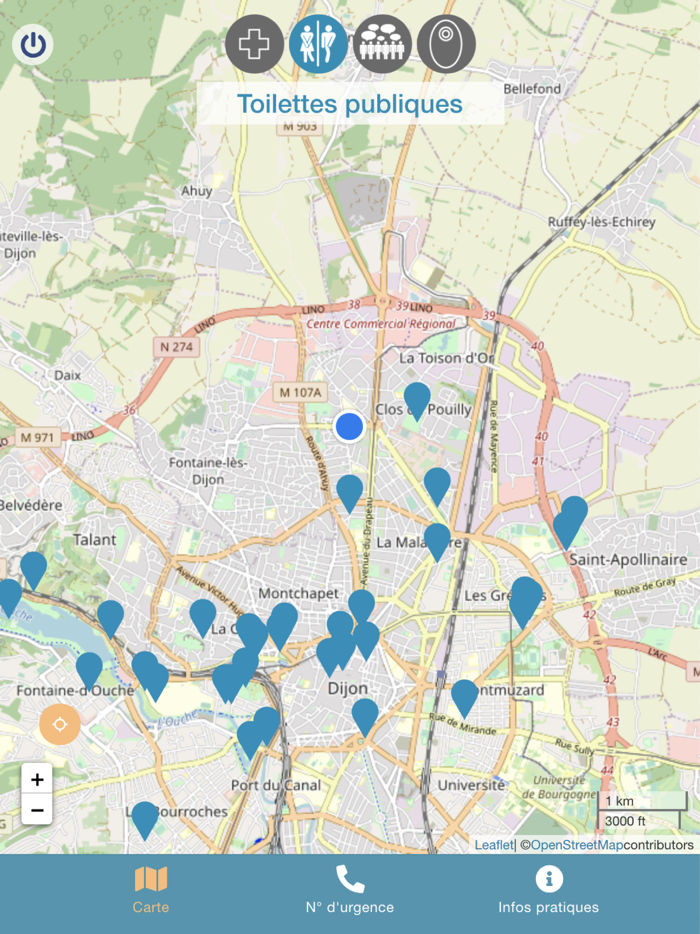Select the marker above Fontaine-d'Ouche label
Screen dimensions: 700x934
click(89, 671)
